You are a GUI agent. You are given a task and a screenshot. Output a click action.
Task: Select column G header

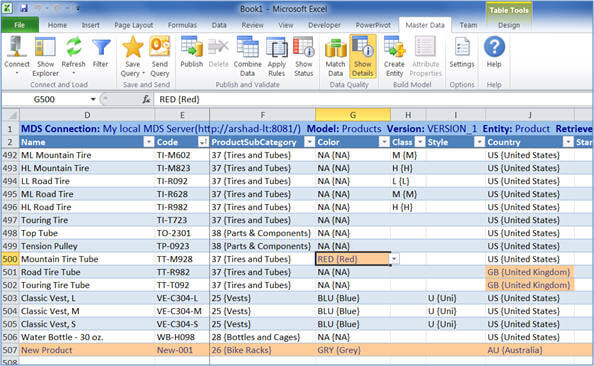[353, 115]
